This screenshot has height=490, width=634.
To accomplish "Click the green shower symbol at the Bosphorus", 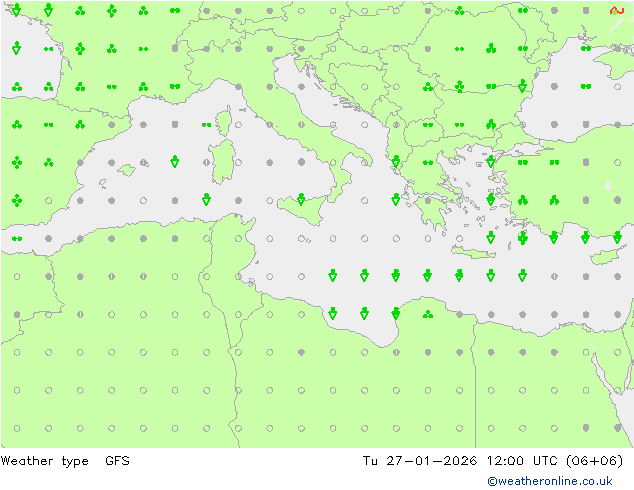I will (x=490, y=162).
